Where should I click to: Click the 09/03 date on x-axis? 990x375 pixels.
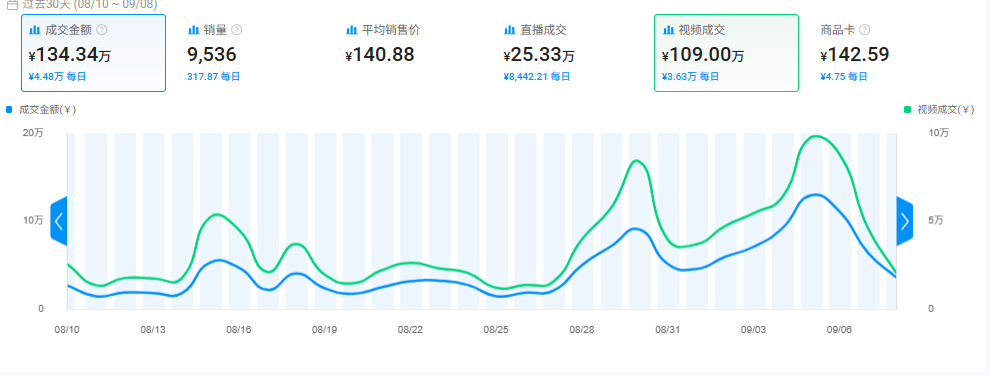[x=753, y=330]
